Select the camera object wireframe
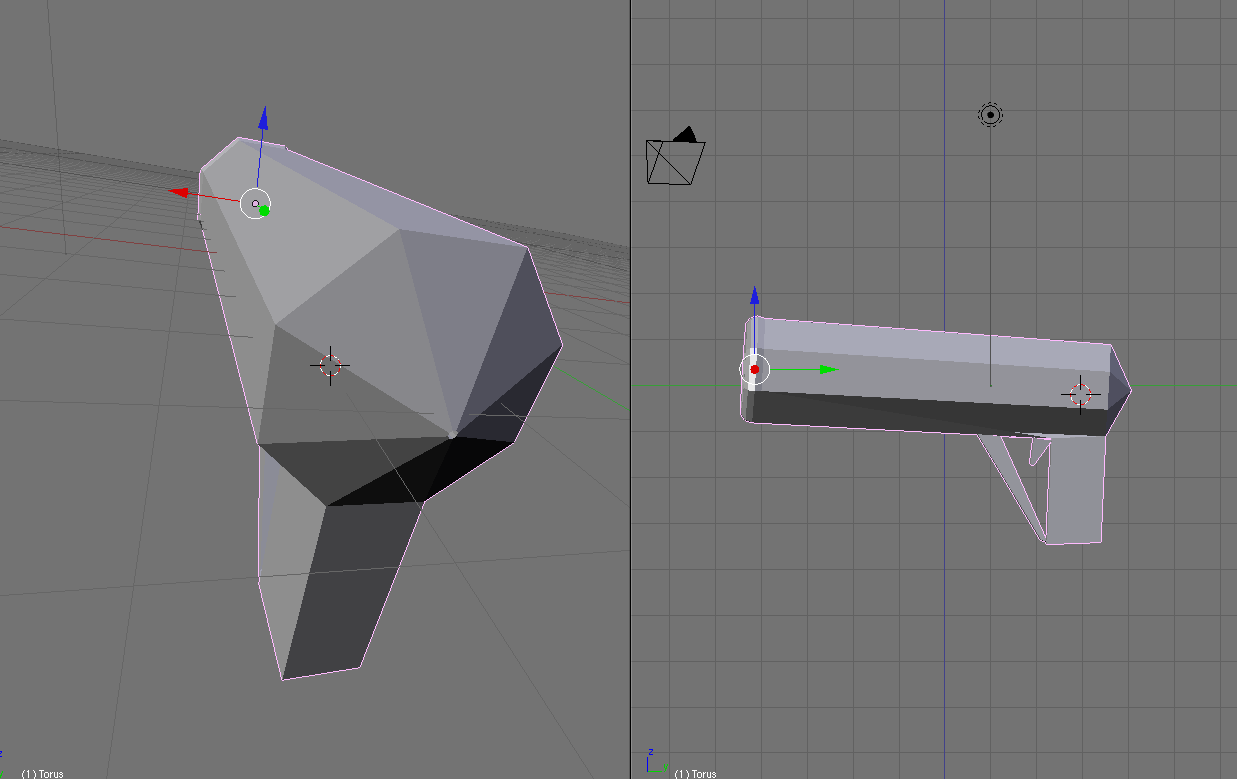Screen dimensions: 1237x779 (675, 160)
